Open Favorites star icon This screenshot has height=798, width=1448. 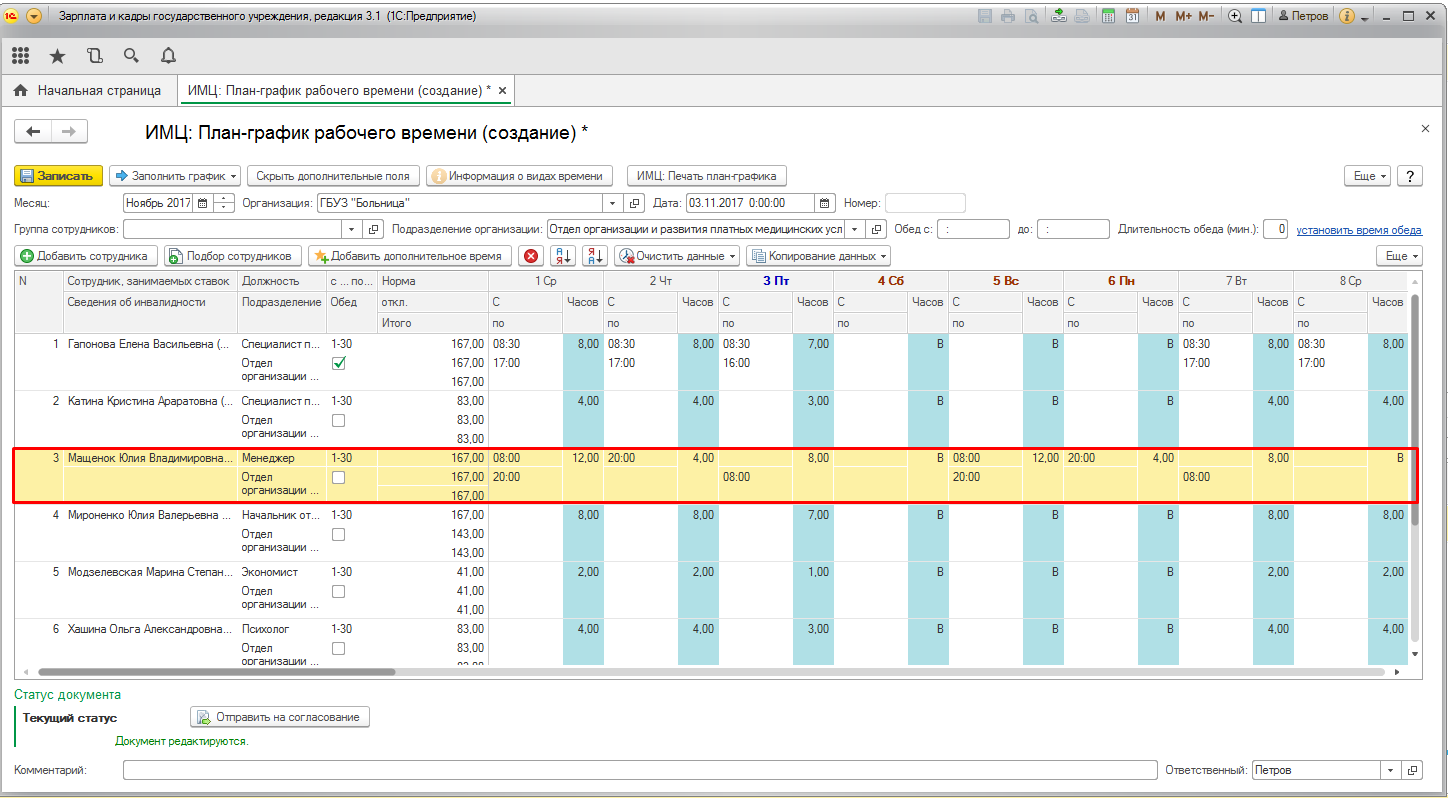tap(57, 56)
